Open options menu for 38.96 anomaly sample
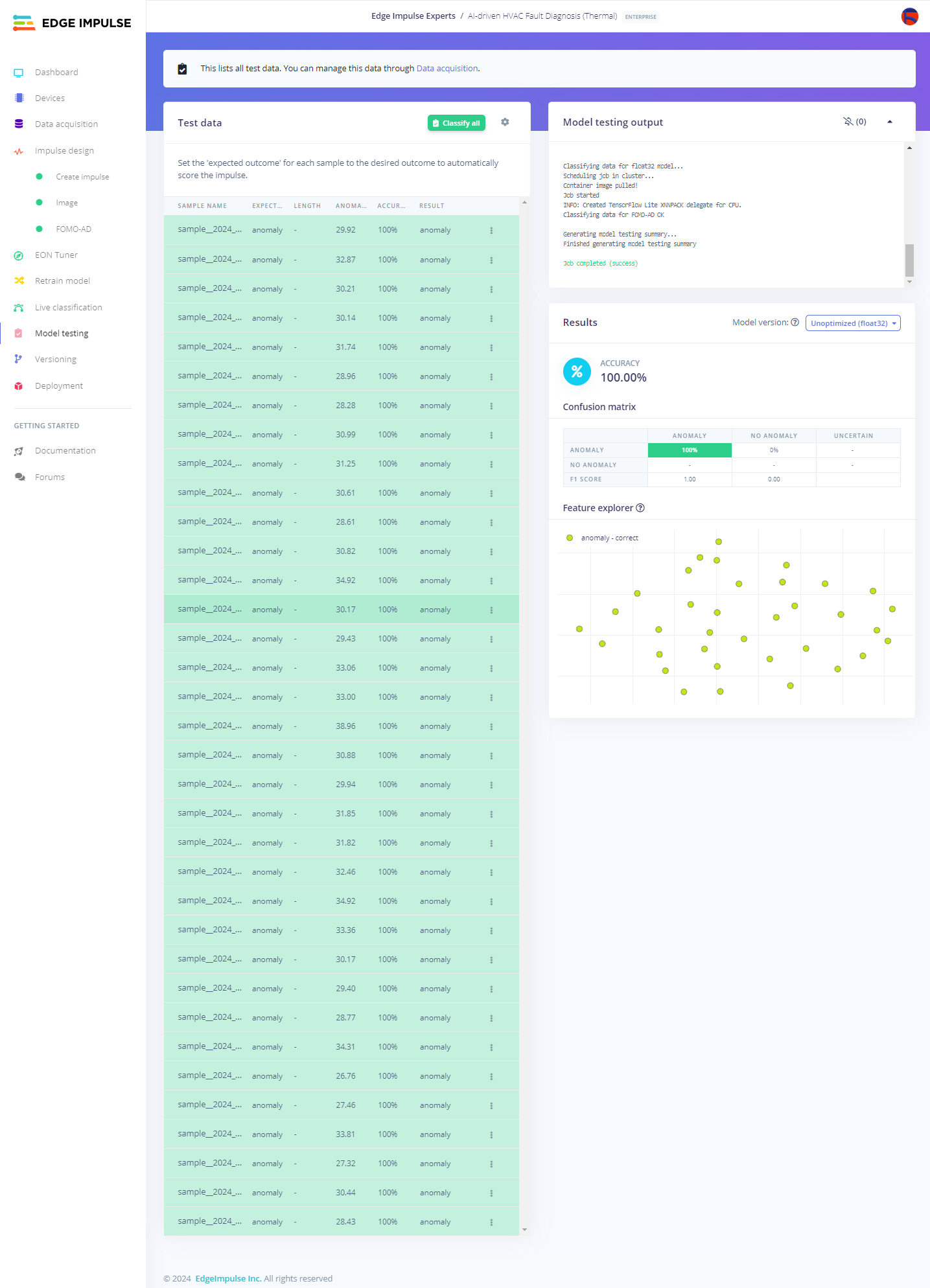Viewport: 930px width, 1288px height. click(x=491, y=727)
